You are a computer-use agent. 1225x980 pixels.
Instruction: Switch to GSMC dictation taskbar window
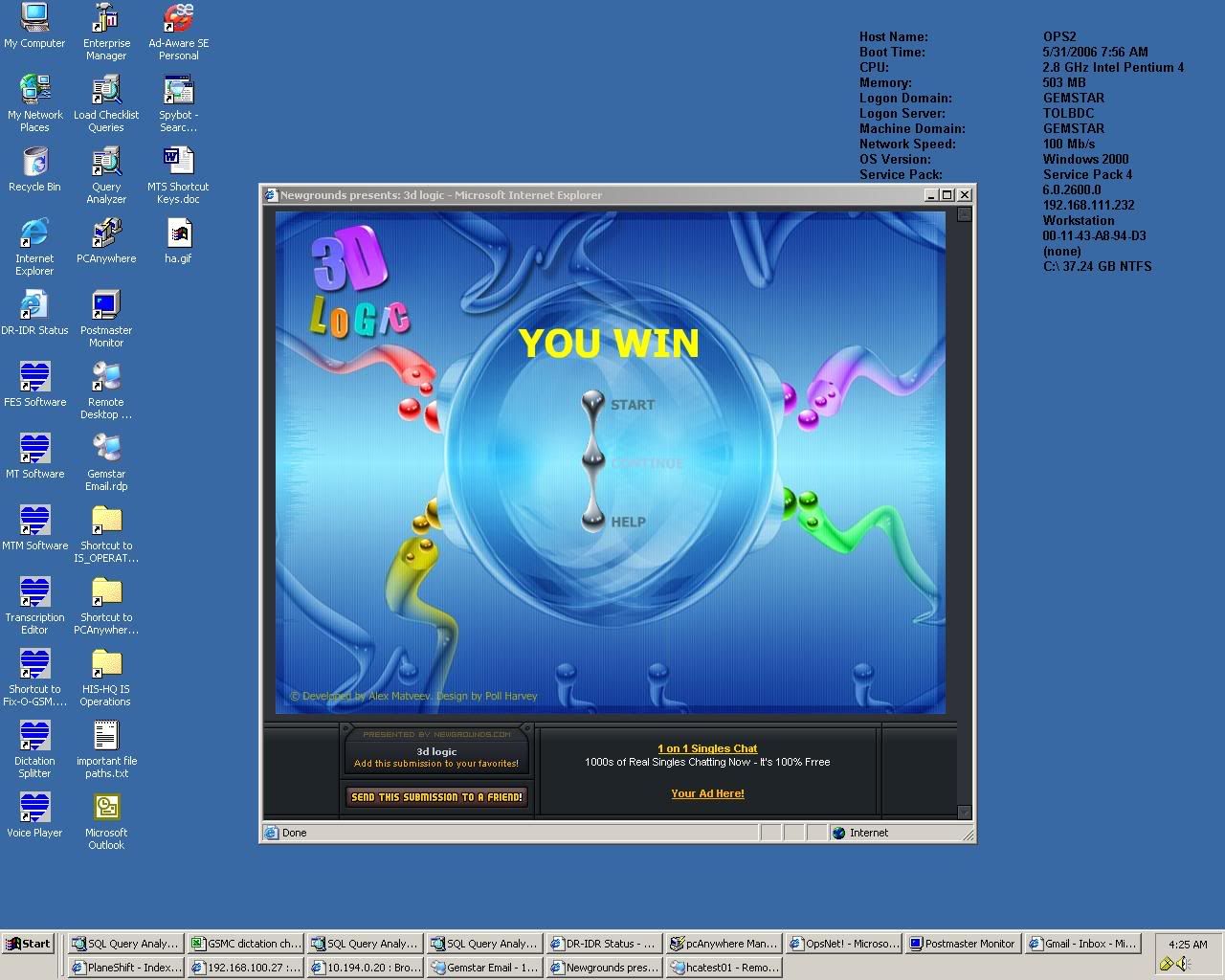[x=246, y=944]
